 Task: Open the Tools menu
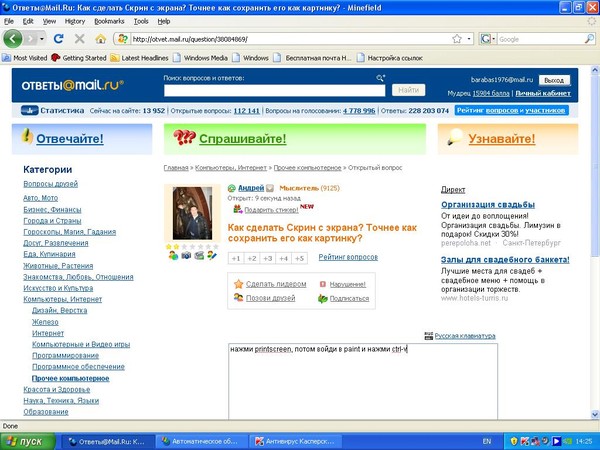(x=141, y=21)
